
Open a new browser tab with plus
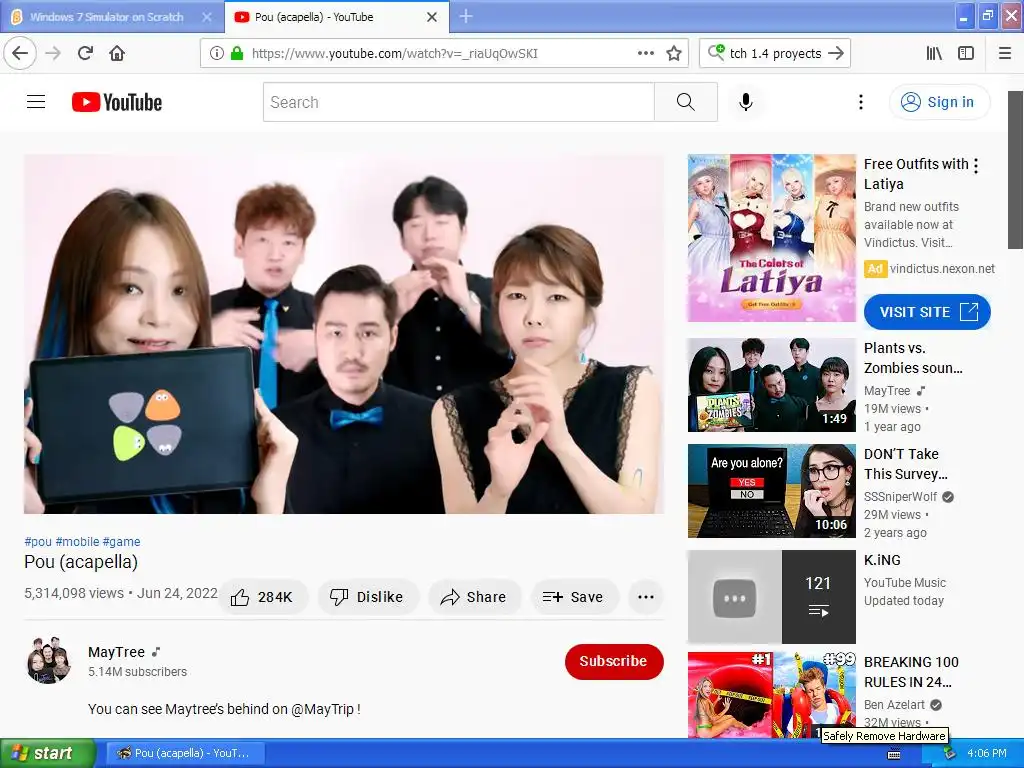tap(466, 16)
